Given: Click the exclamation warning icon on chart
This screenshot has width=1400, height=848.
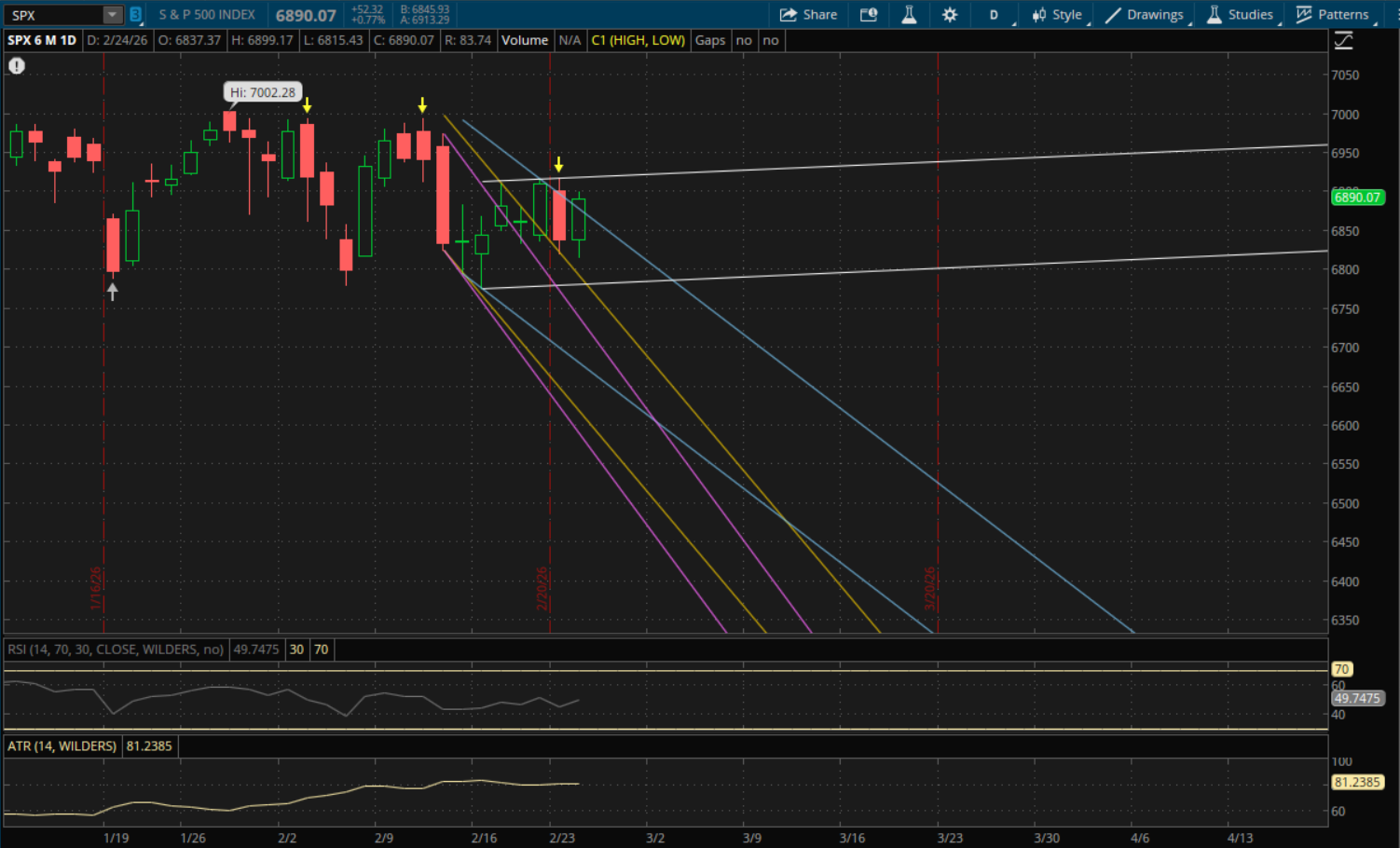Looking at the screenshot, I should pos(17,66).
